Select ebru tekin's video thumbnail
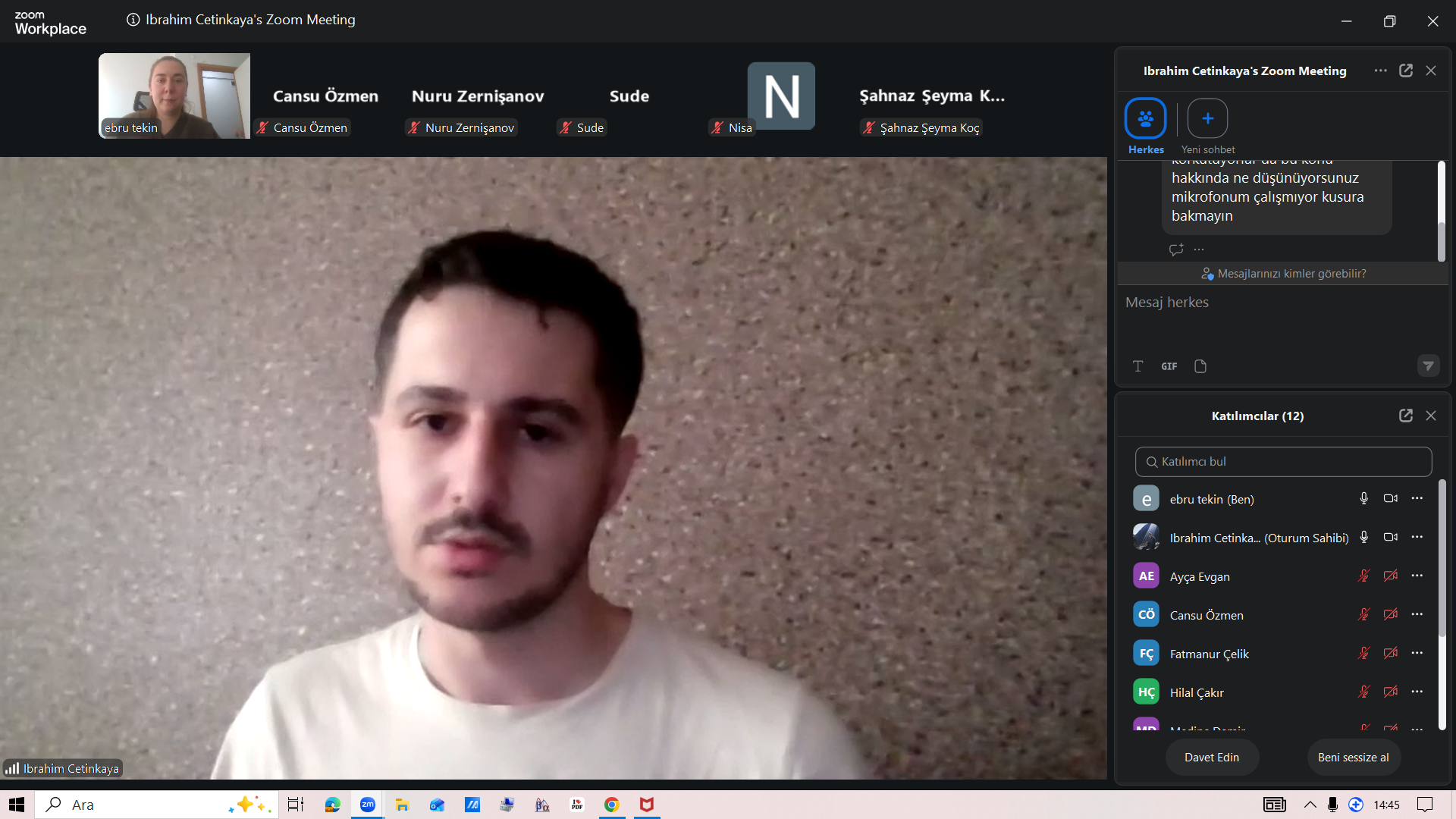The image size is (1456, 819). click(x=174, y=96)
